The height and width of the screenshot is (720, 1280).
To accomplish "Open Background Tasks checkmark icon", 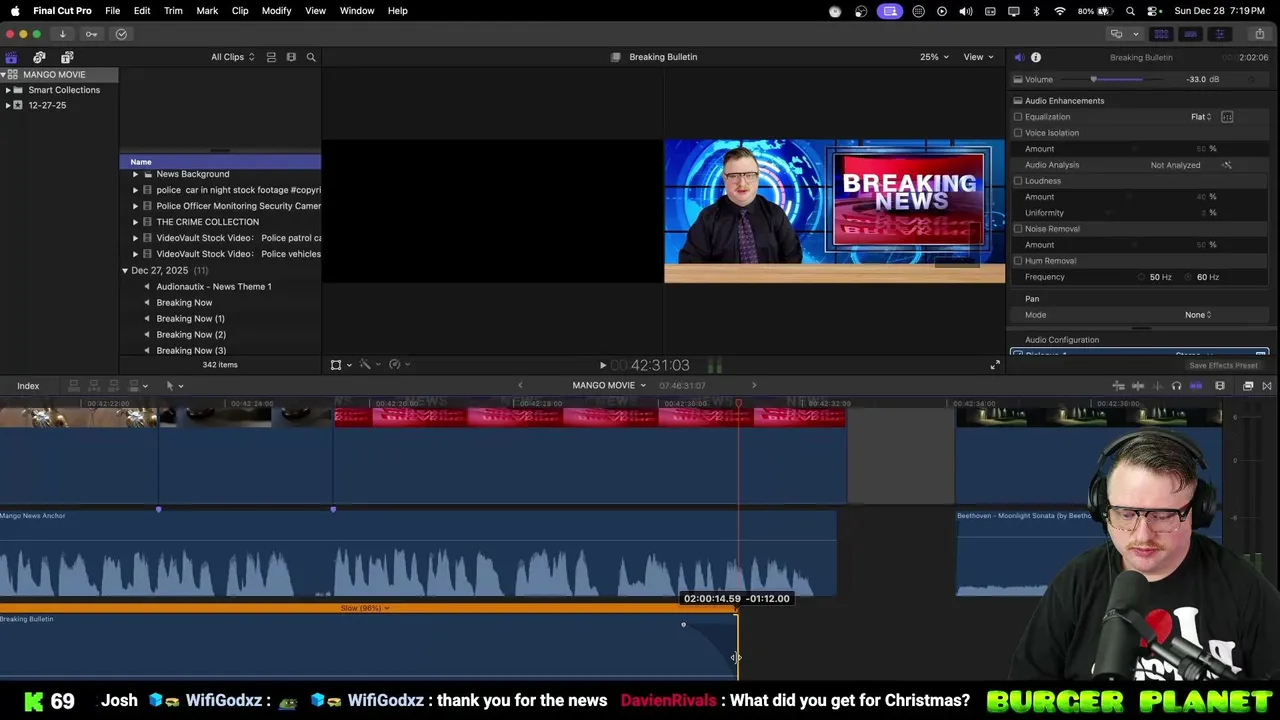I will pyautogui.click(x=121, y=34).
